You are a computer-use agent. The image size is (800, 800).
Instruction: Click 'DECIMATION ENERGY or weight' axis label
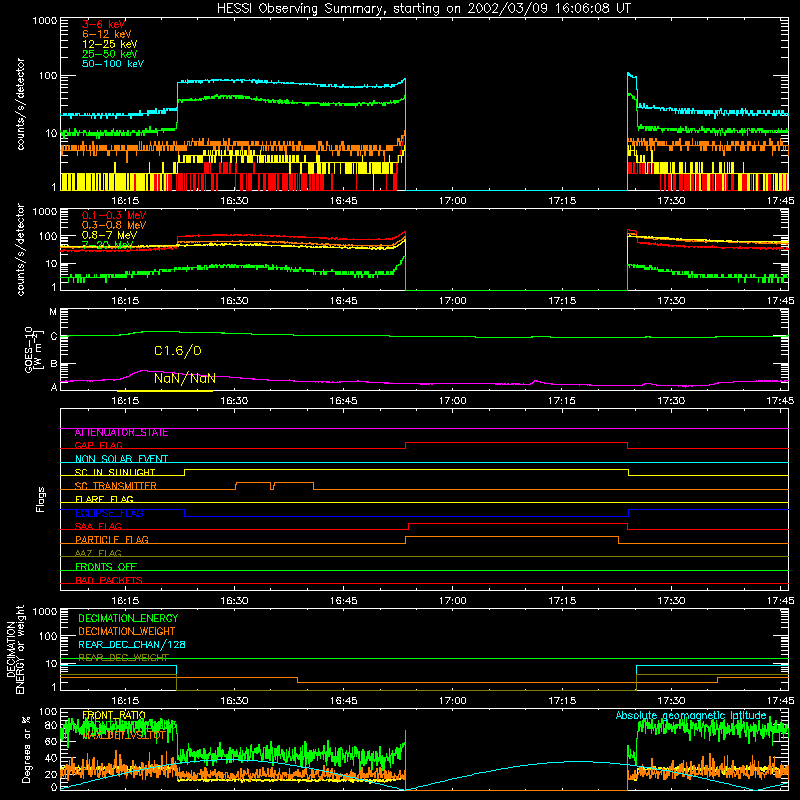coord(15,650)
